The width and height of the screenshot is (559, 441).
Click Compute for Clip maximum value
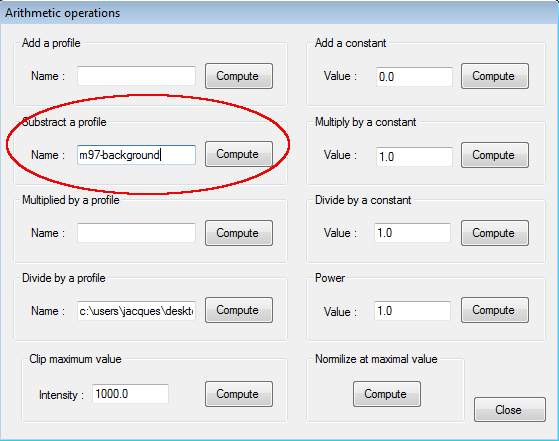pos(239,394)
